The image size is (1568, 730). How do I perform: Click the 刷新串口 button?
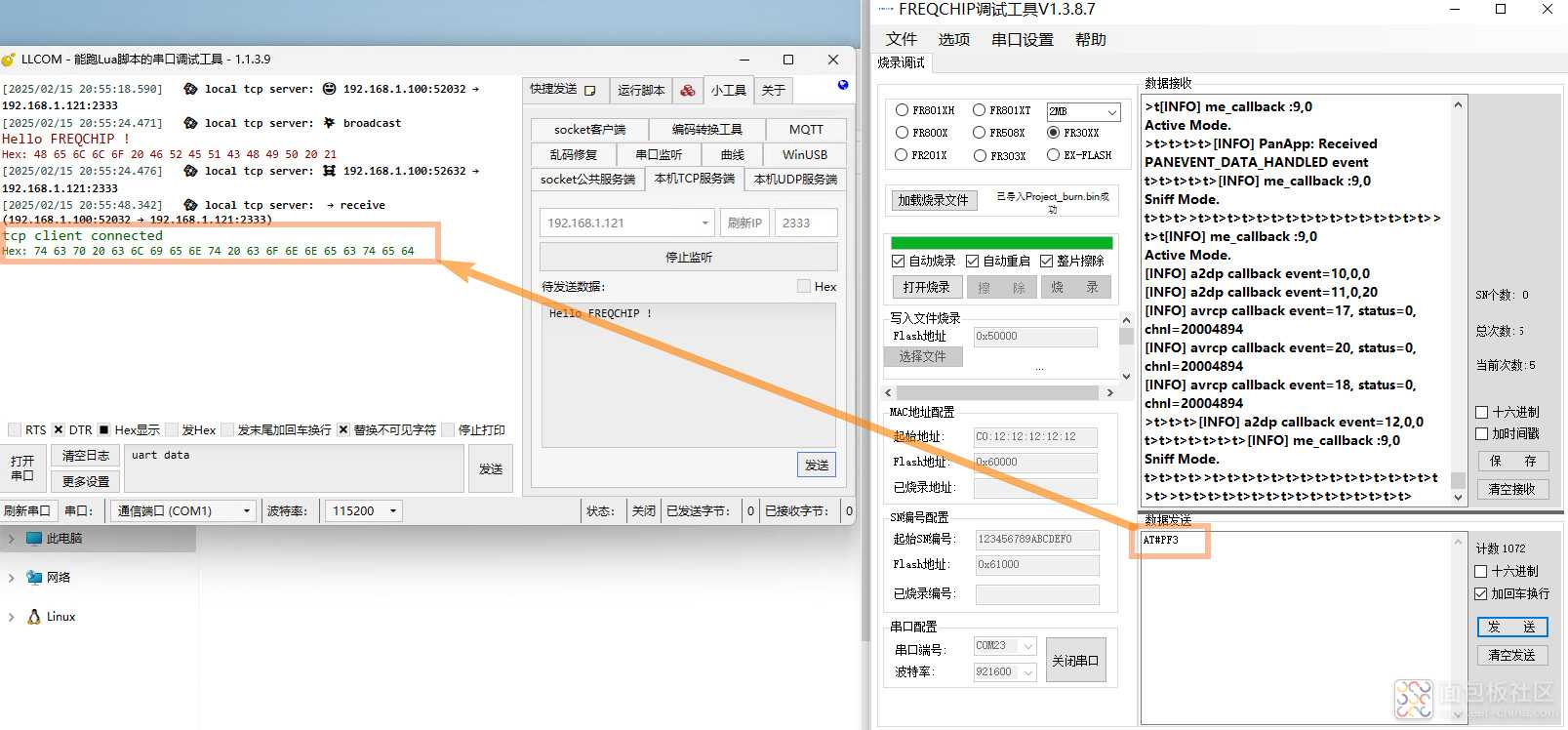coord(27,510)
